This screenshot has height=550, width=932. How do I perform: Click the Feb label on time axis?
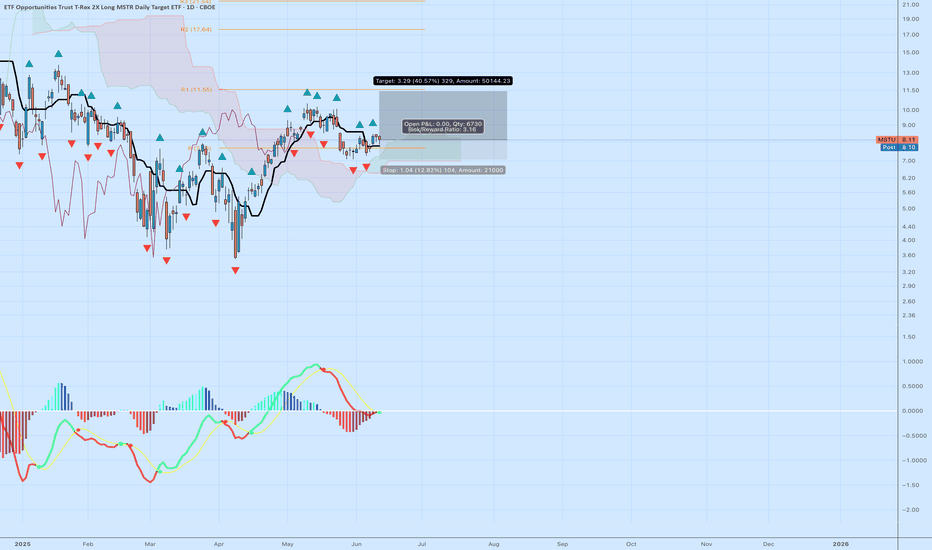pos(88,544)
